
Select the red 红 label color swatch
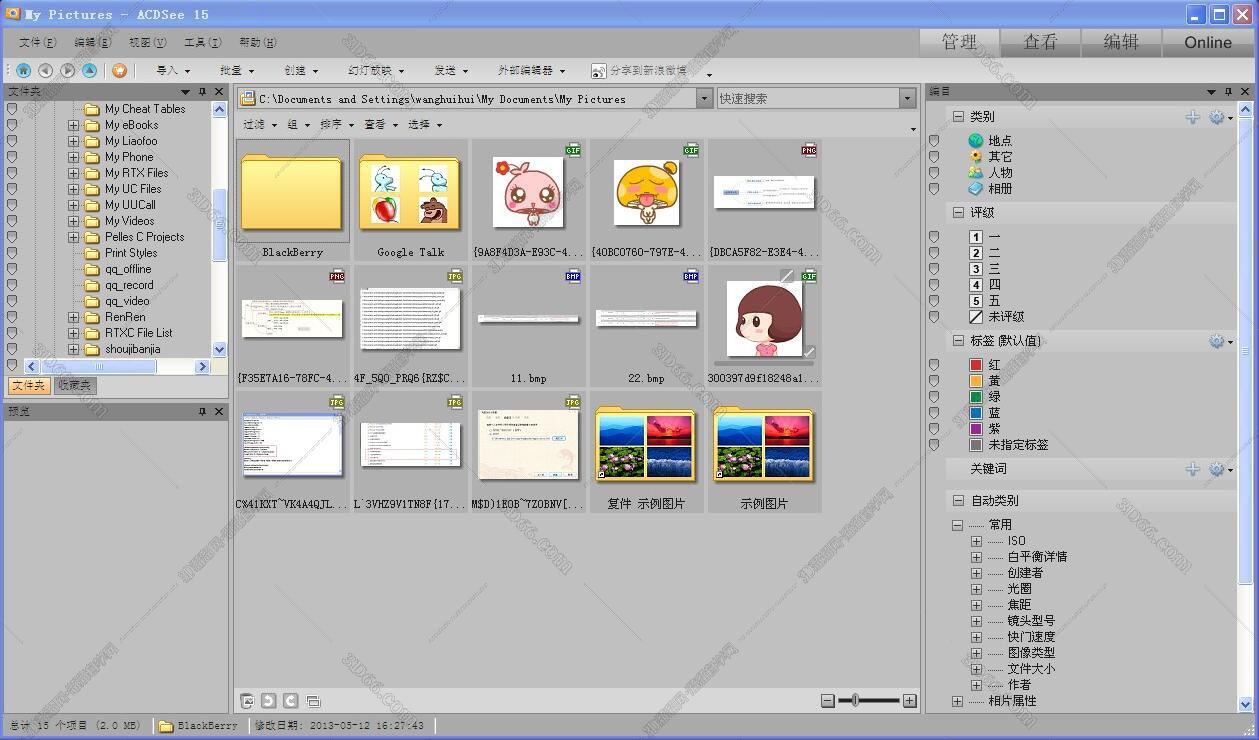click(x=976, y=365)
